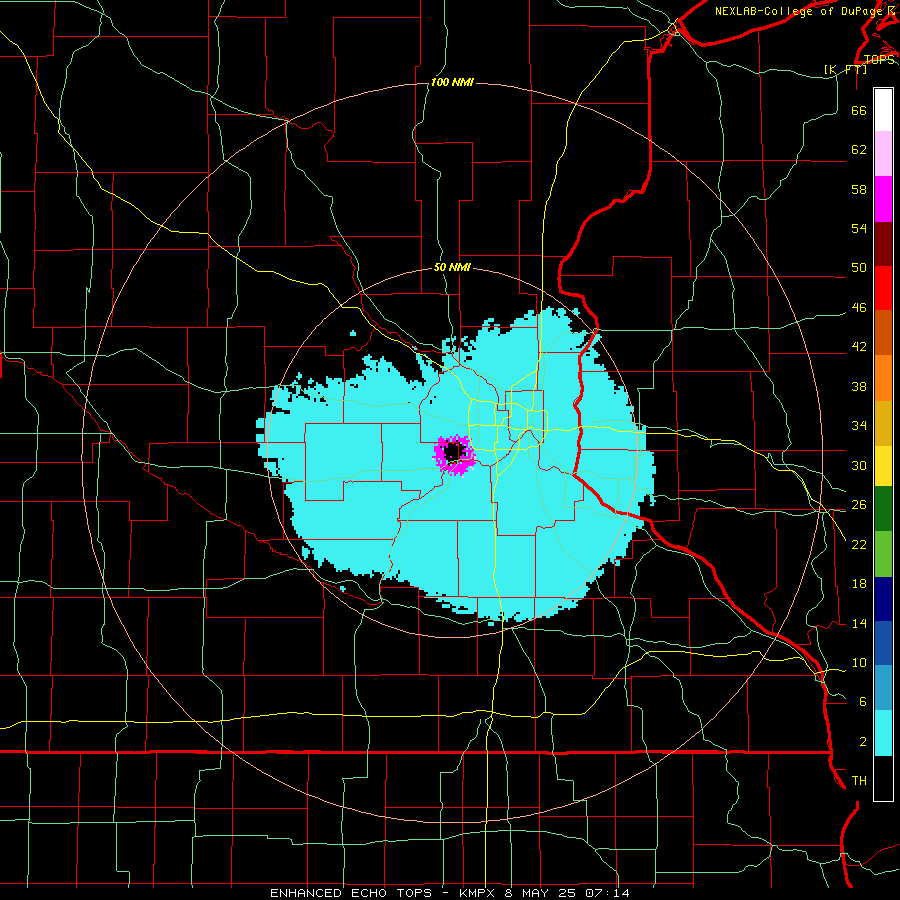Select the 22 scale label
This screenshot has height=900, width=900.
859,544
